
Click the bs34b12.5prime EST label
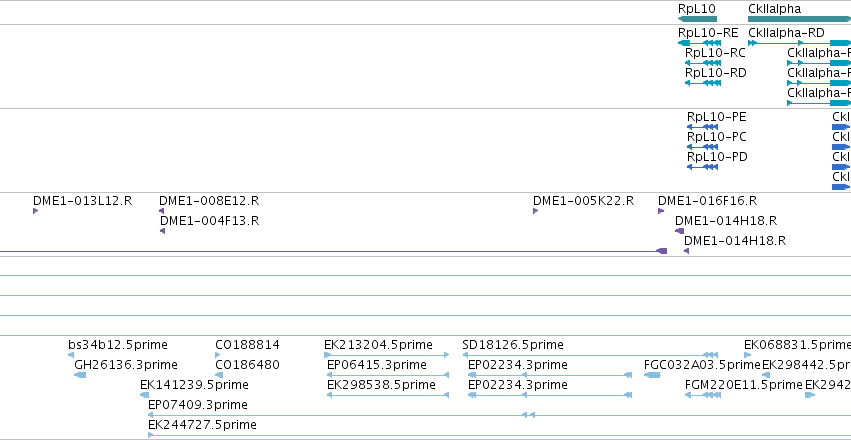tap(118, 345)
